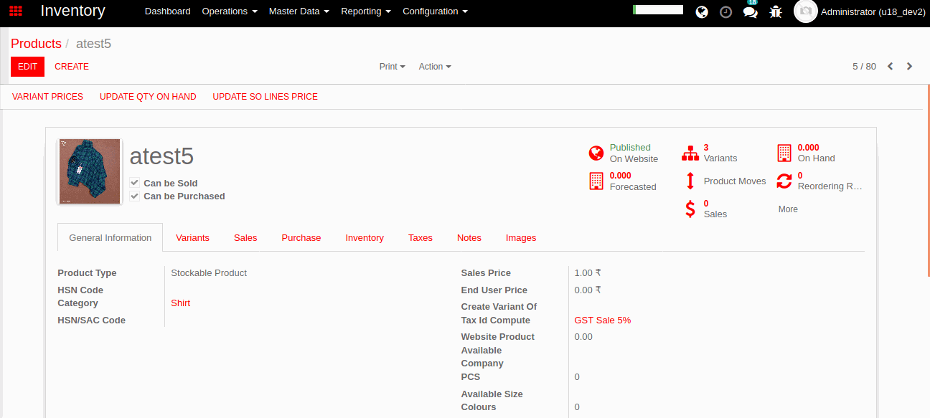Click the red EDIT button

(x=27, y=67)
